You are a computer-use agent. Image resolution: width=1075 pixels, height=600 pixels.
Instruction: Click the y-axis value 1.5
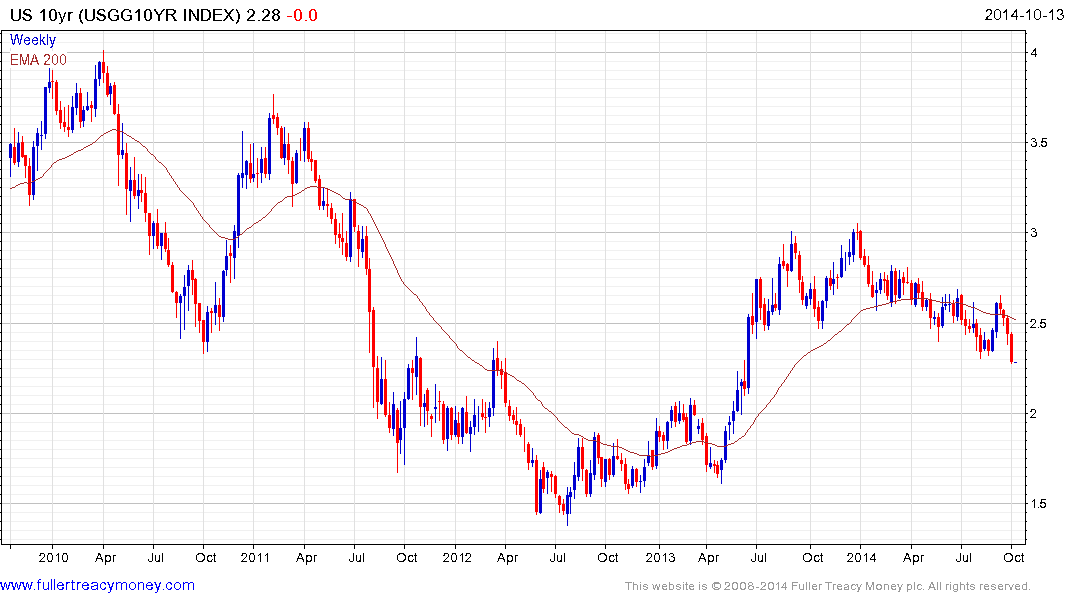click(x=1039, y=503)
